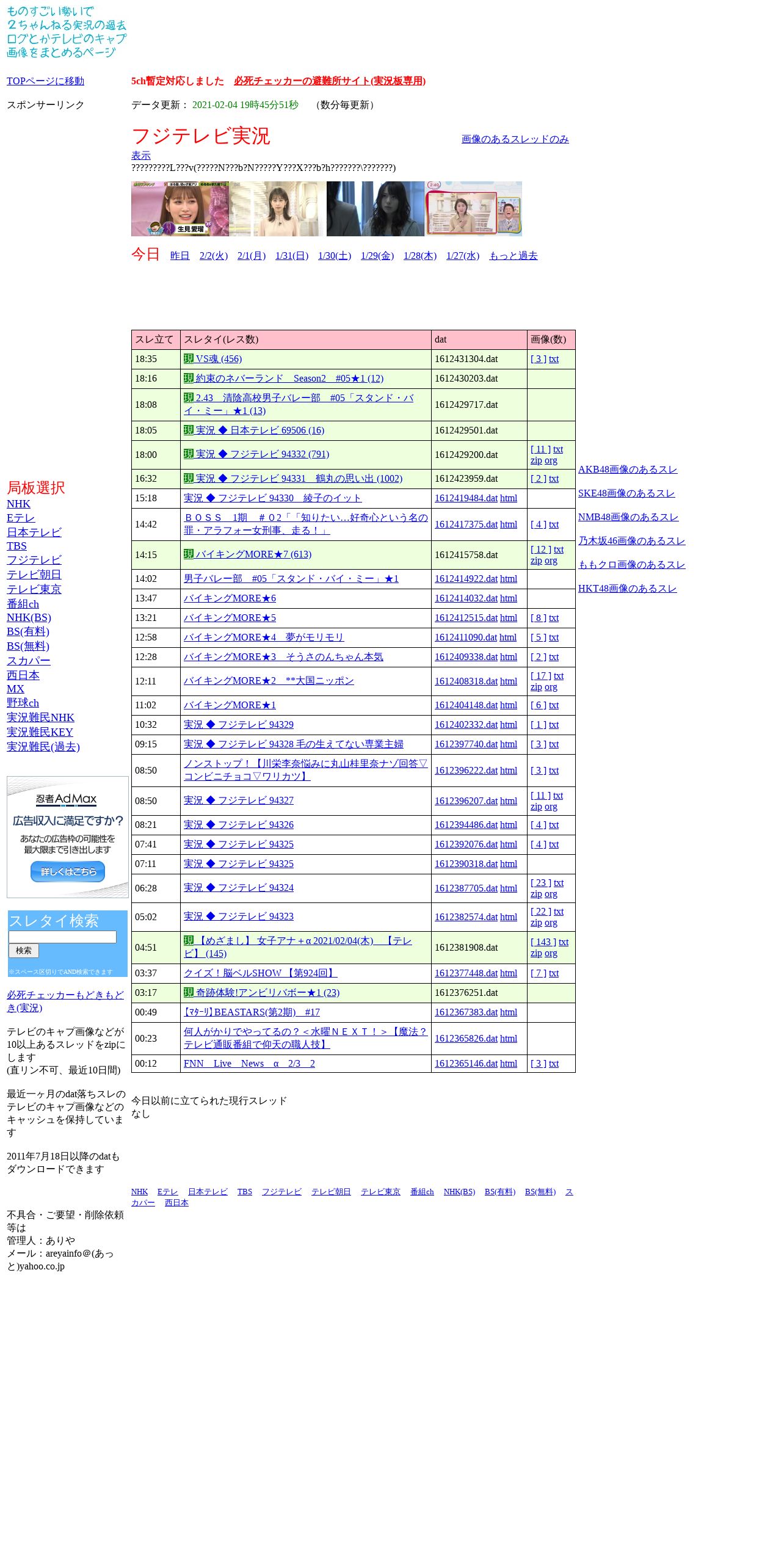Screen dimensions: 784x1568
Task: Open バイキングMORE★7 (613) thread
Action: [x=248, y=554]
